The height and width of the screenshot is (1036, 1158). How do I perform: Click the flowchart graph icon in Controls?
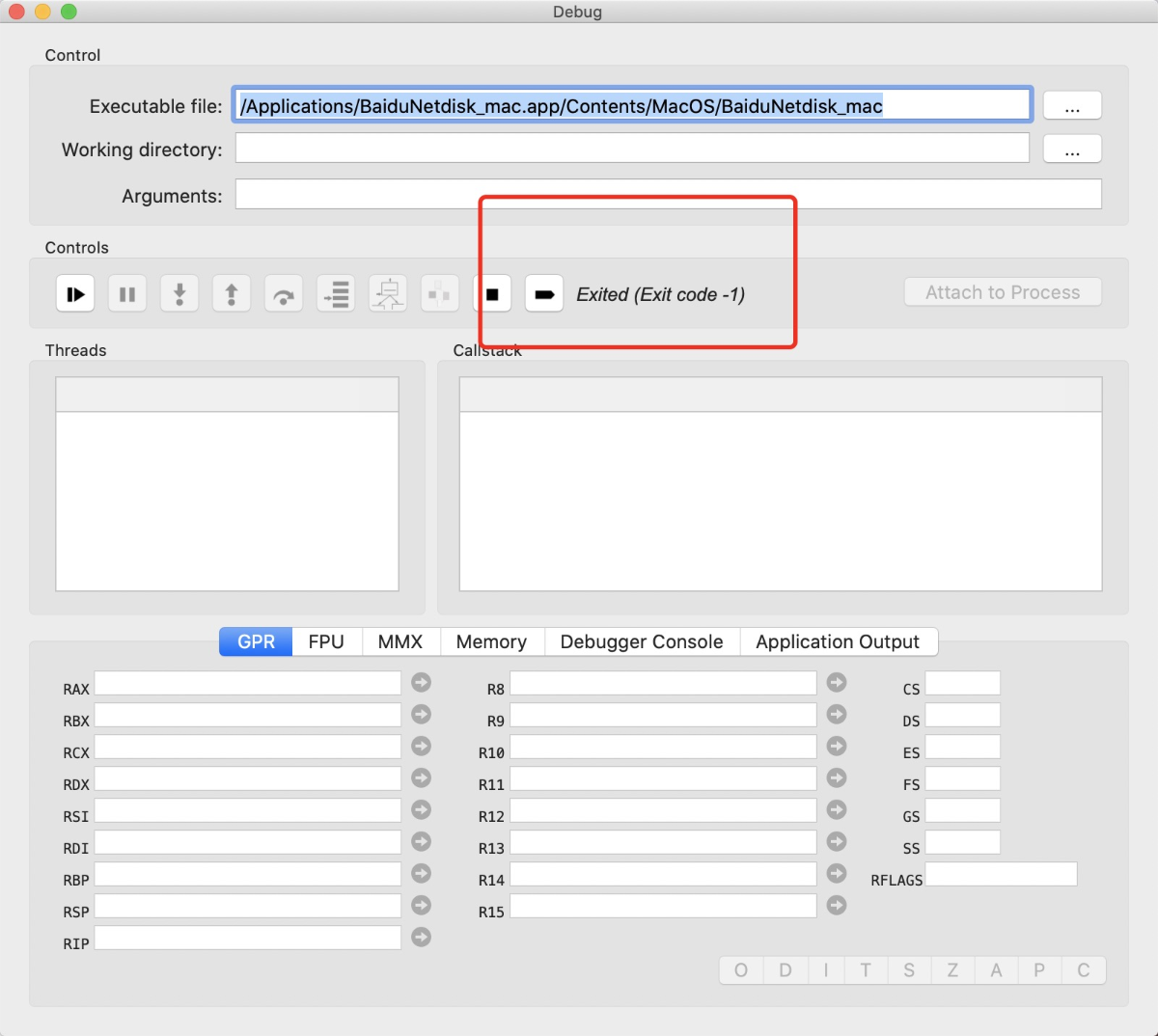pos(388,294)
